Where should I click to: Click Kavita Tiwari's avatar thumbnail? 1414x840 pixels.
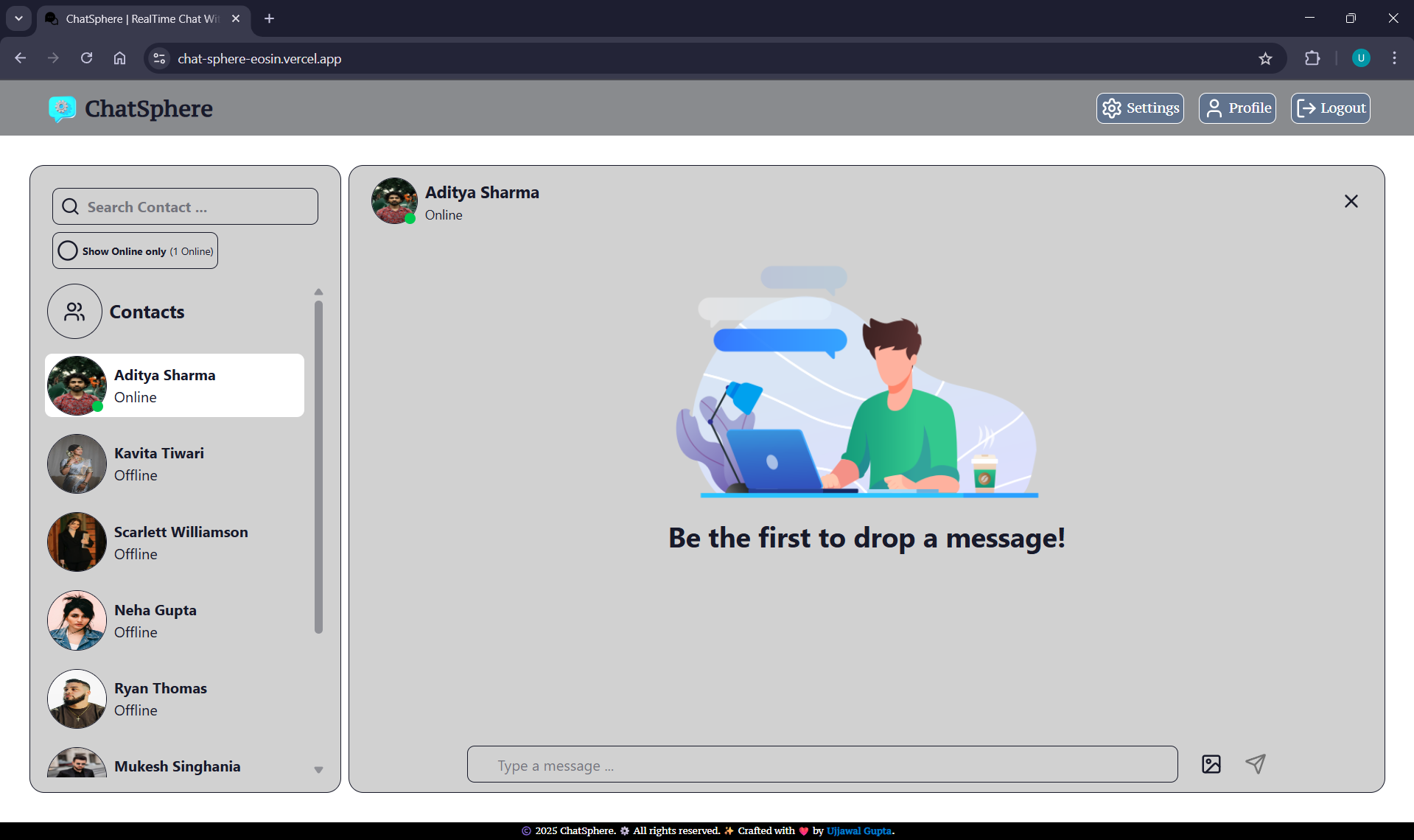[77, 463]
